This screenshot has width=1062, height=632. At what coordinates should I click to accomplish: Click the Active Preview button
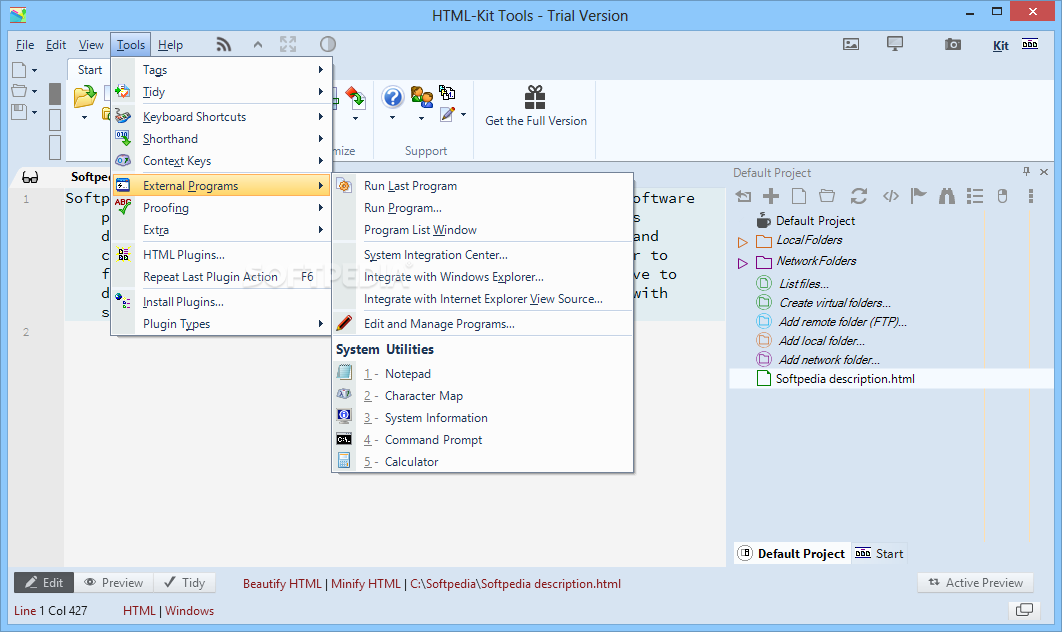[975, 583]
